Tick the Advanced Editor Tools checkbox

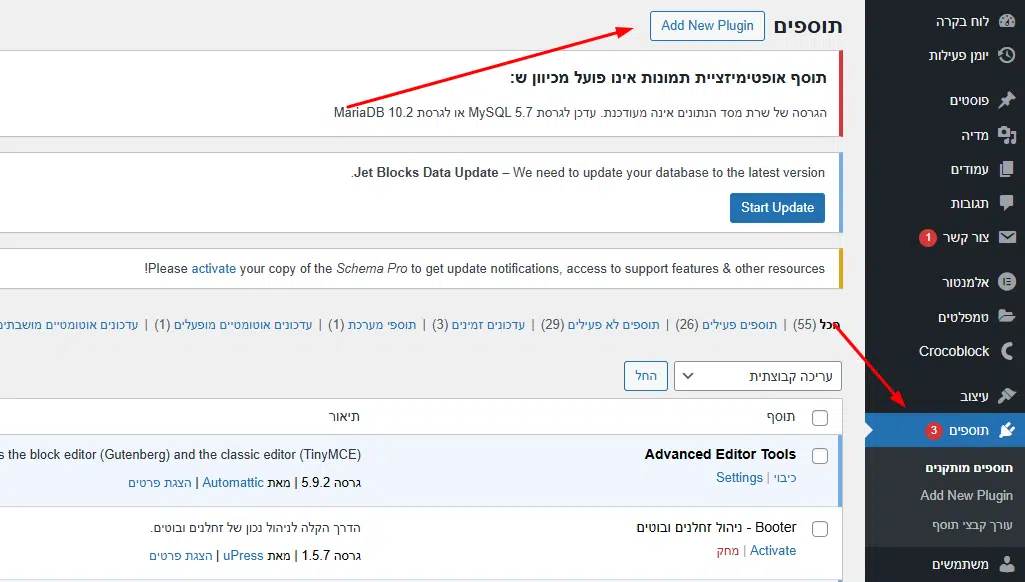[820, 456]
